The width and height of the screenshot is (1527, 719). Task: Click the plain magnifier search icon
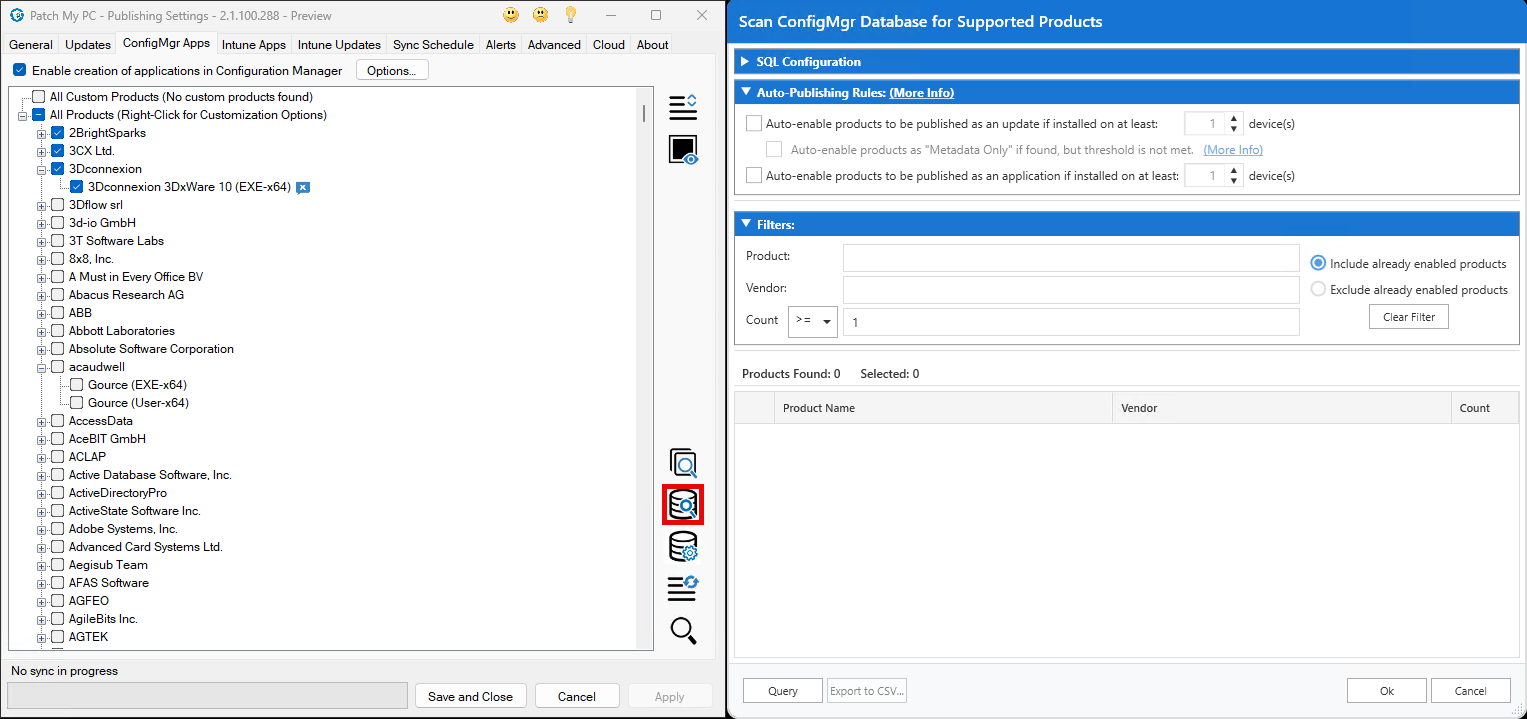[x=683, y=631]
